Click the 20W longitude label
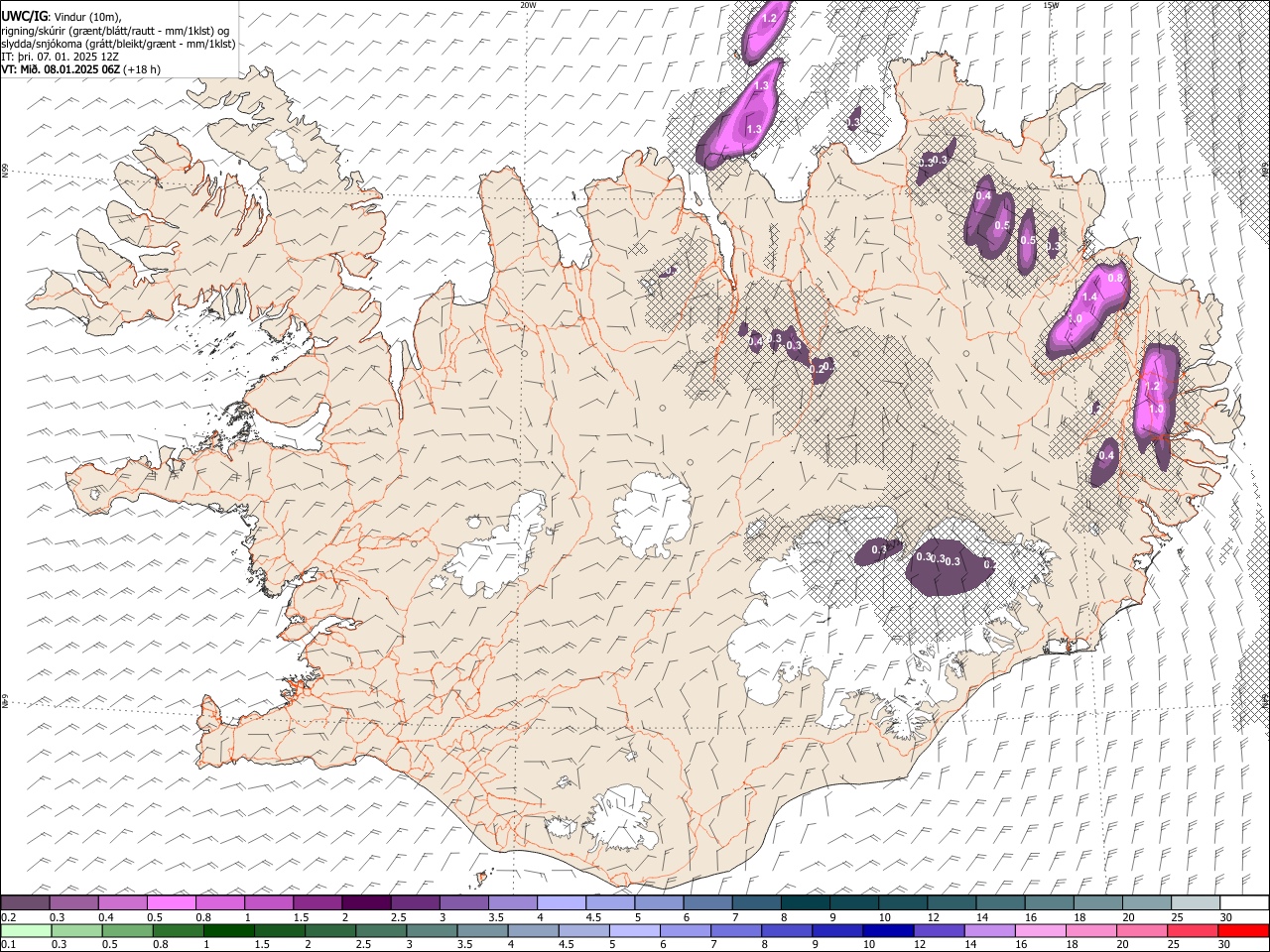Image resolution: width=1270 pixels, height=952 pixels. 529,5
